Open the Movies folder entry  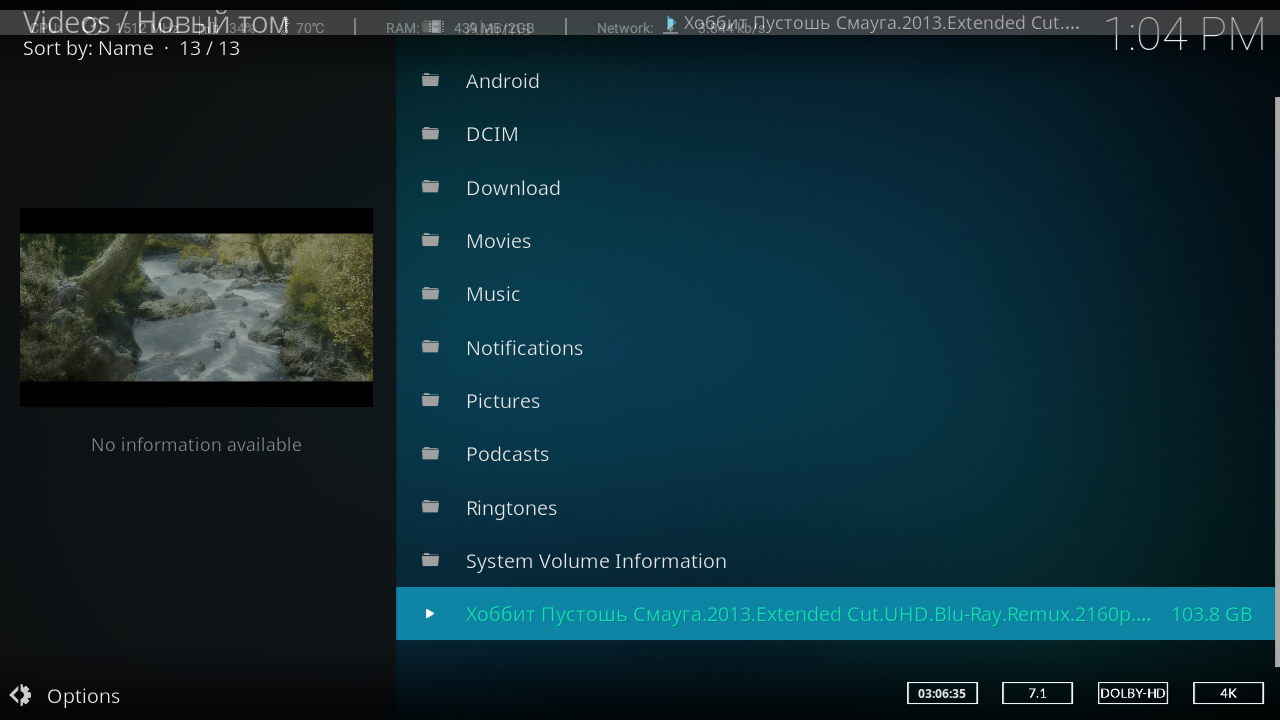[836, 241]
